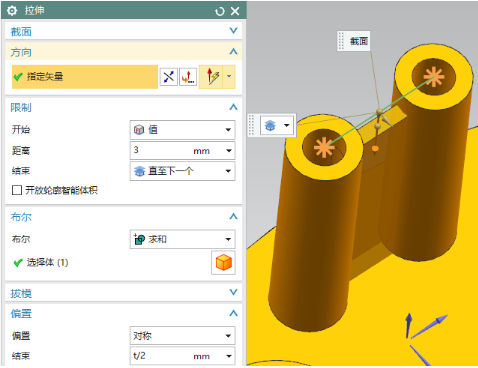Collapse the 偏置 section
The width and height of the screenshot is (478, 368).
click(234, 313)
